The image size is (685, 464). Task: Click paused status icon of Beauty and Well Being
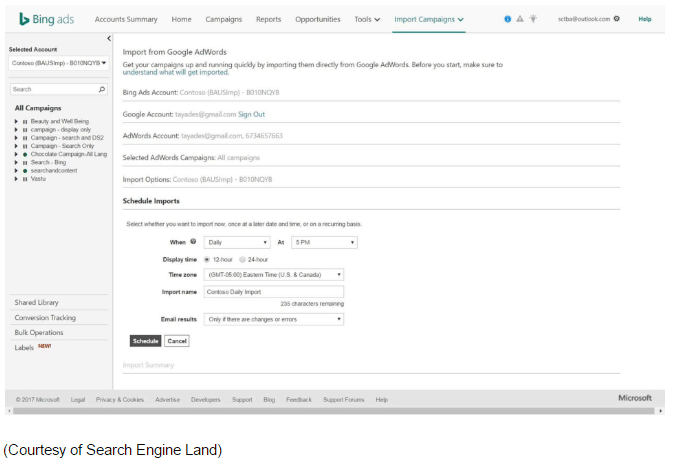pyautogui.click(x=25, y=121)
